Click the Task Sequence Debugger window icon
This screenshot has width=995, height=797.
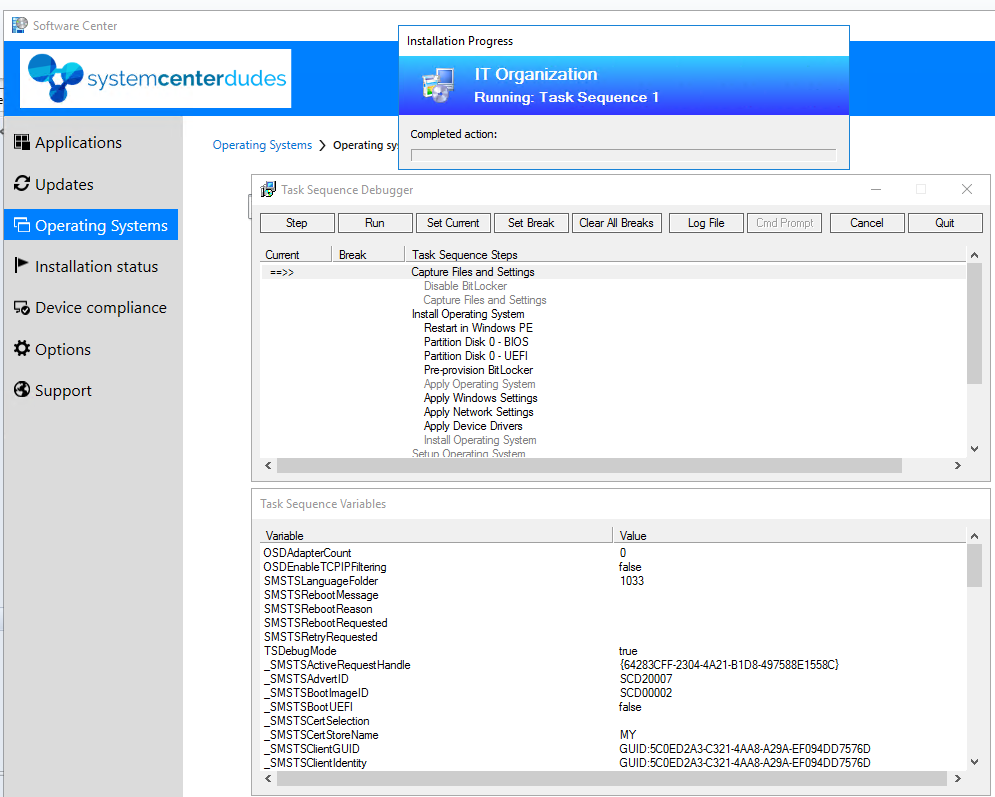click(268, 189)
